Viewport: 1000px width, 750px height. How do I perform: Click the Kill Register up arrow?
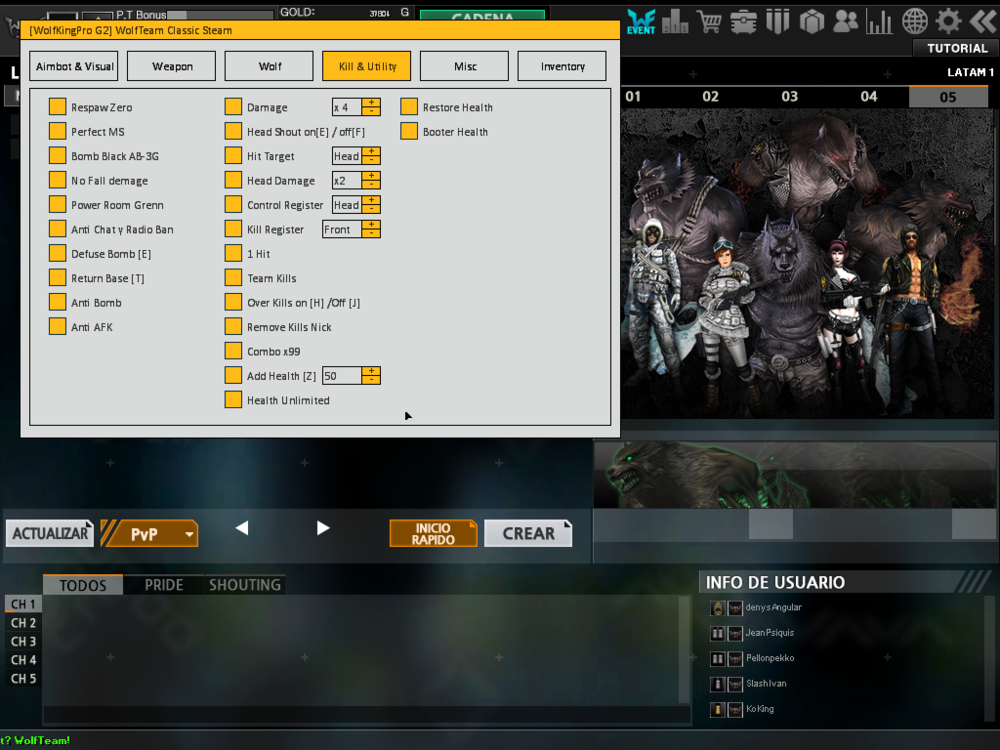click(371, 225)
